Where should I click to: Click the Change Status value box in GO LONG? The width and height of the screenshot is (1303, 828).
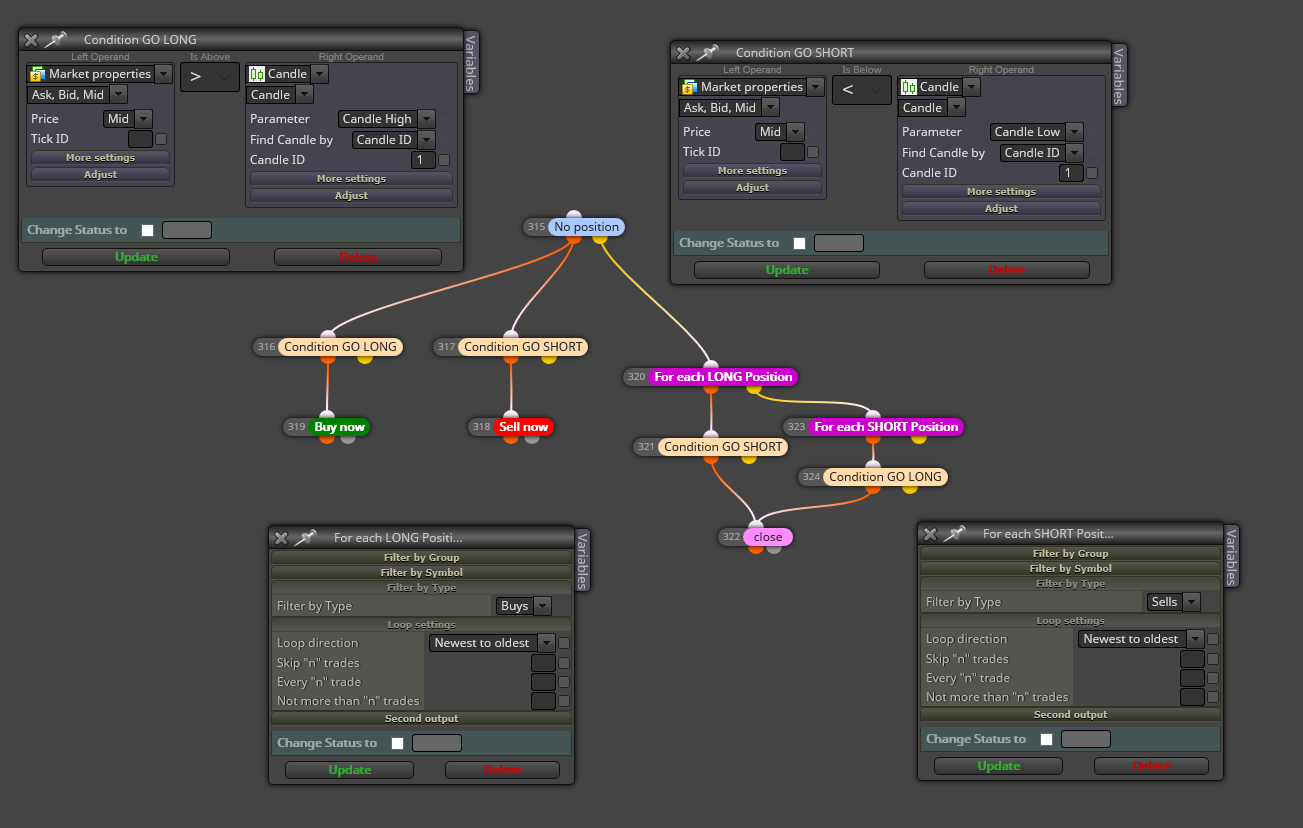[x=187, y=230]
